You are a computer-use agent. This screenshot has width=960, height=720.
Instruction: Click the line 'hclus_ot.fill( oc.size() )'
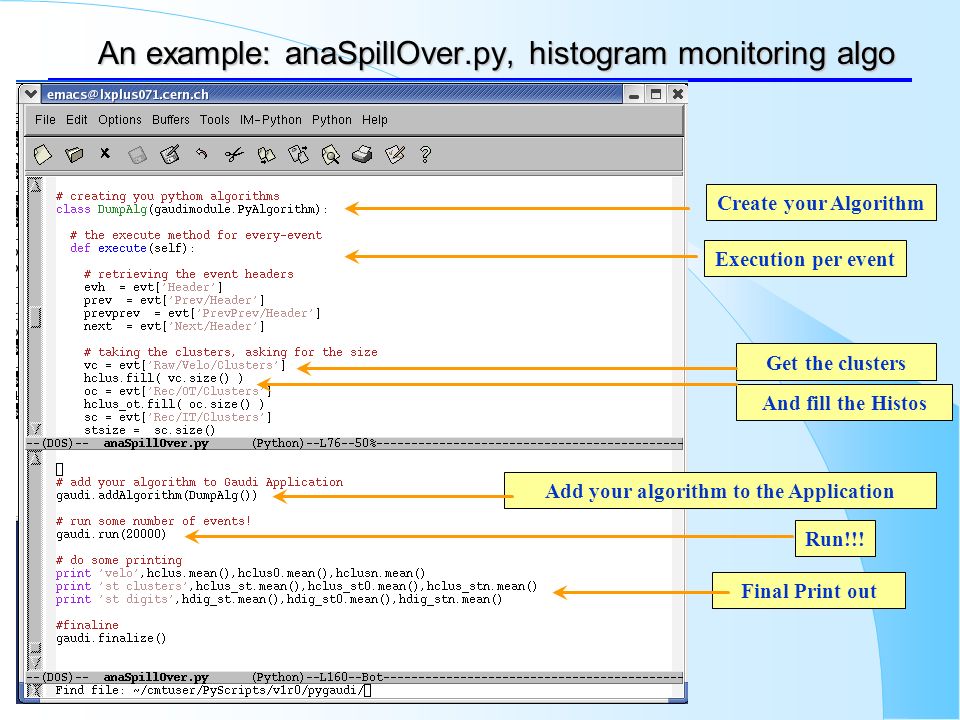click(174, 404)
